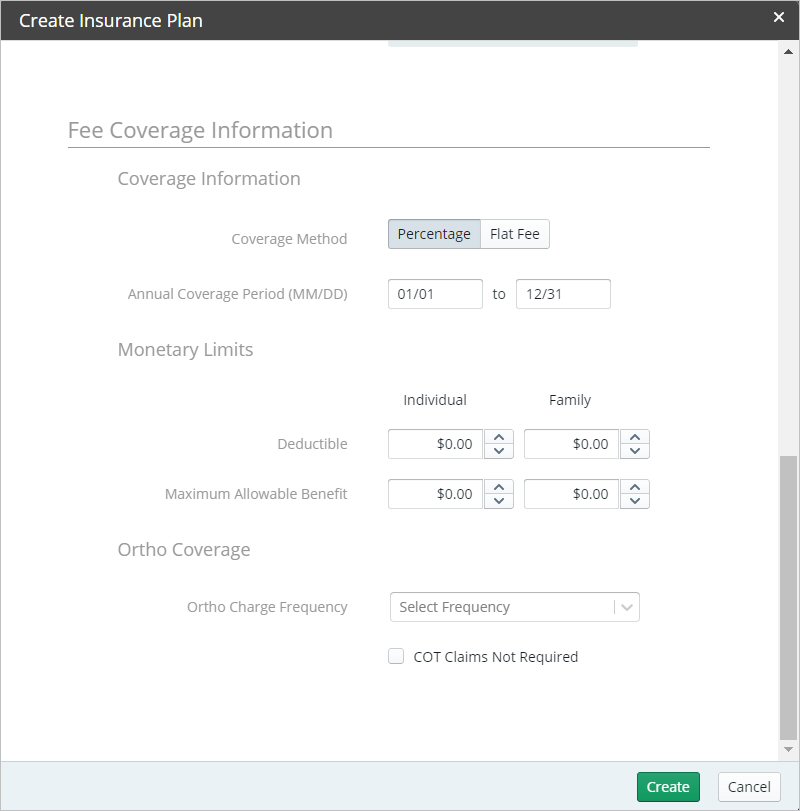800x811 pixels.
Task: Increment the Individual Maximum Allowable Benefit
Action: [499, 488]
